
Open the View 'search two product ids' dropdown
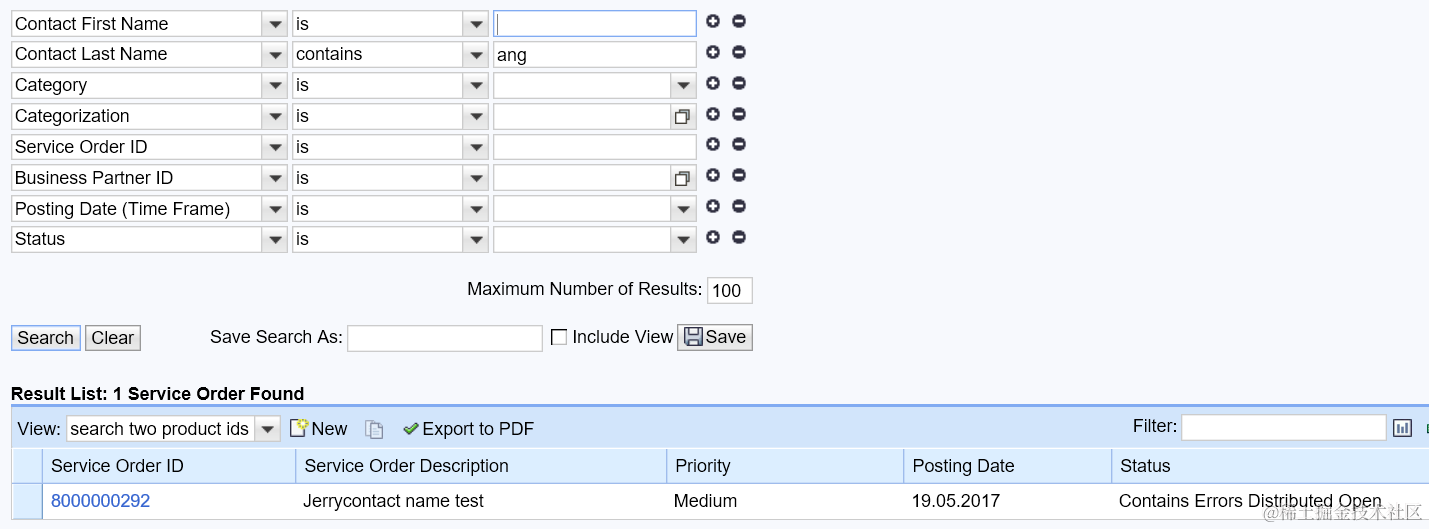tap(267, 429)
